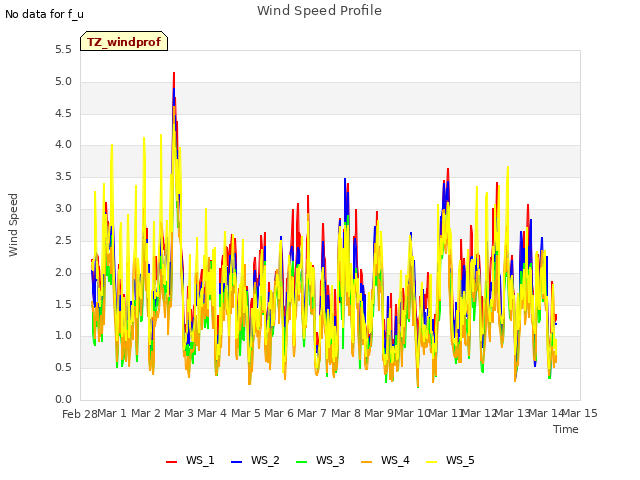The width and height of the screenshot is (640, 480).
Task: Click the 0.0 y-axis tick label
Action: pos(63,400)
